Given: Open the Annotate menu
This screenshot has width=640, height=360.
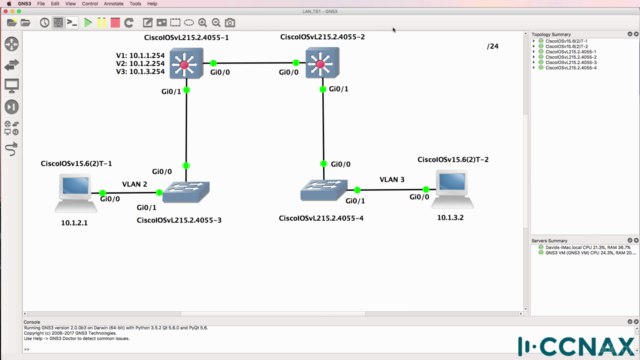Looking at the screenshot, I should (113, 4).
